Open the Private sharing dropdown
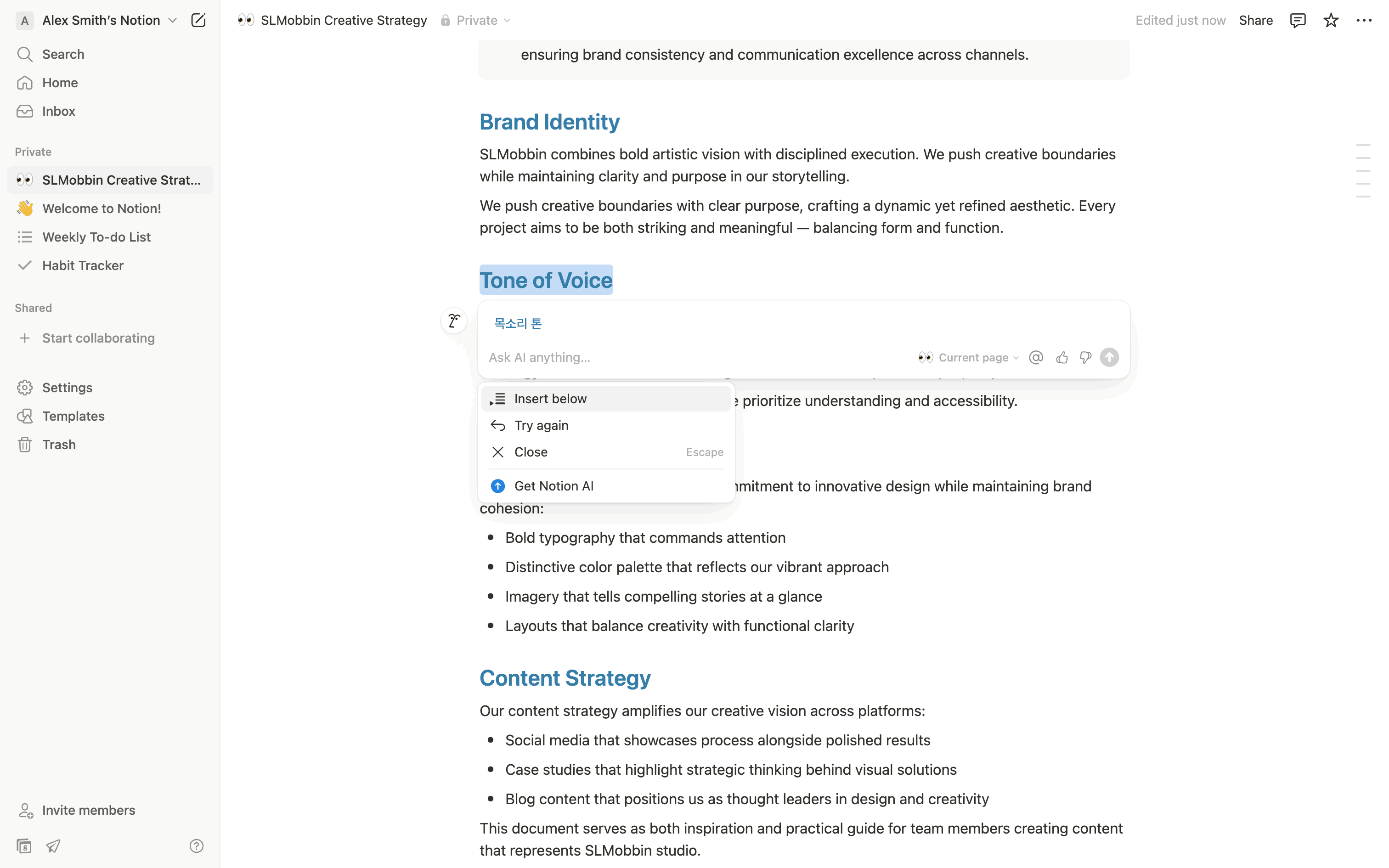This screenshot has height=868, width=1389. pos(476,21)
